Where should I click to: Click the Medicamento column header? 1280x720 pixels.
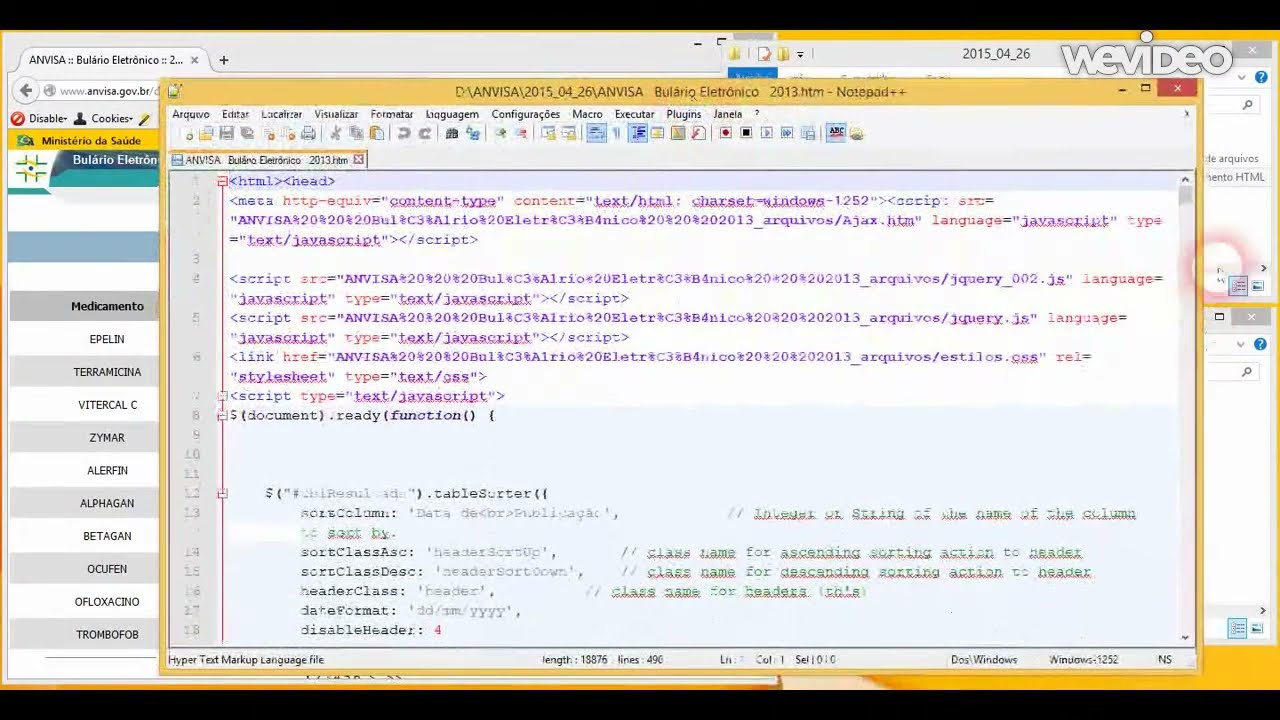point(107,306)
